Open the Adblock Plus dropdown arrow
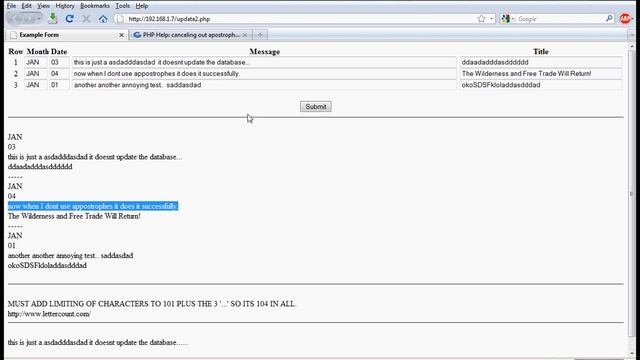Screen dimensions: 640x360 tap(632, 19)
